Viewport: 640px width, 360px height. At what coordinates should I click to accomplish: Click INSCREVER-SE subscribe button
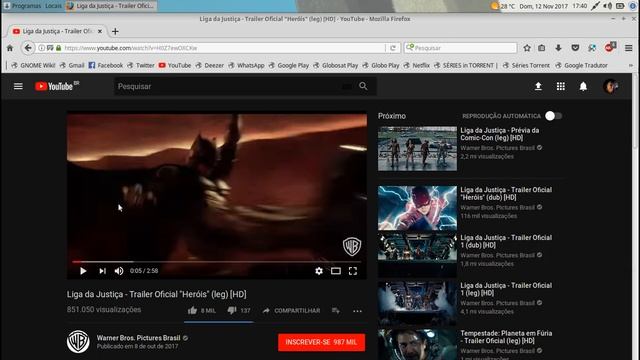(x=321, y=342)
